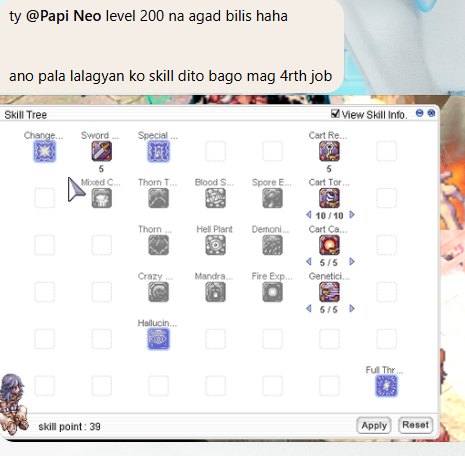The image size is (465, 456).
Task: Lower the Geneticist skill level with left arrow
Action: (309, 309)
